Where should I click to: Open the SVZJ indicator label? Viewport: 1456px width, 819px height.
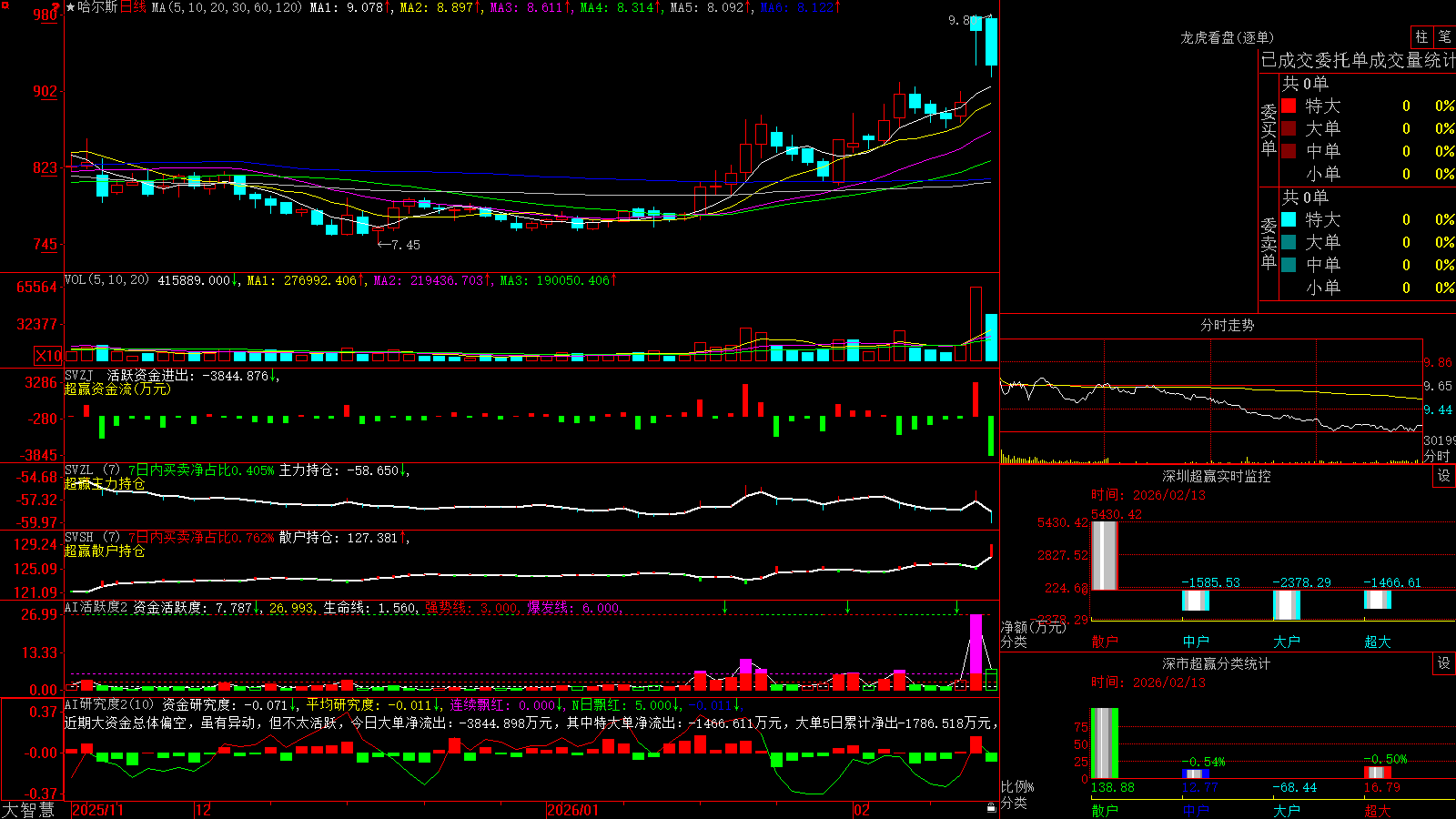79,375
